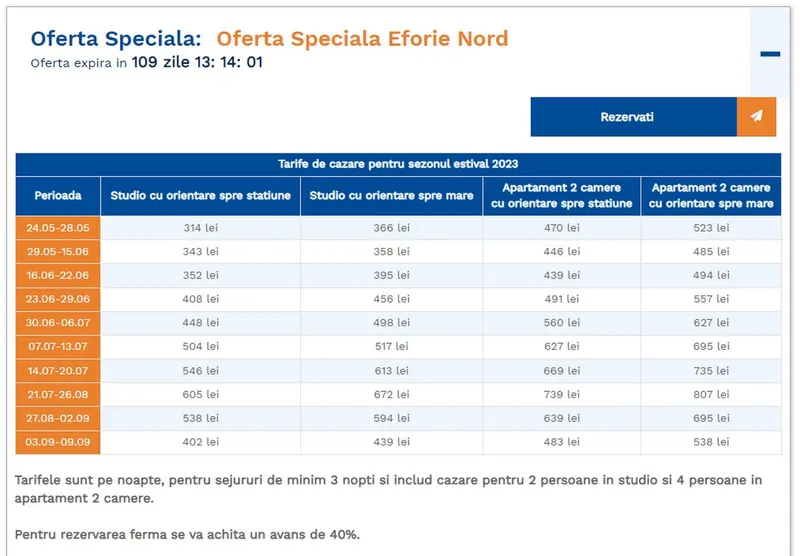This screenshot has width=800, height=556.
Task: Select the 03.09-09.09 period cell
Action: click(x=58, y=442)
